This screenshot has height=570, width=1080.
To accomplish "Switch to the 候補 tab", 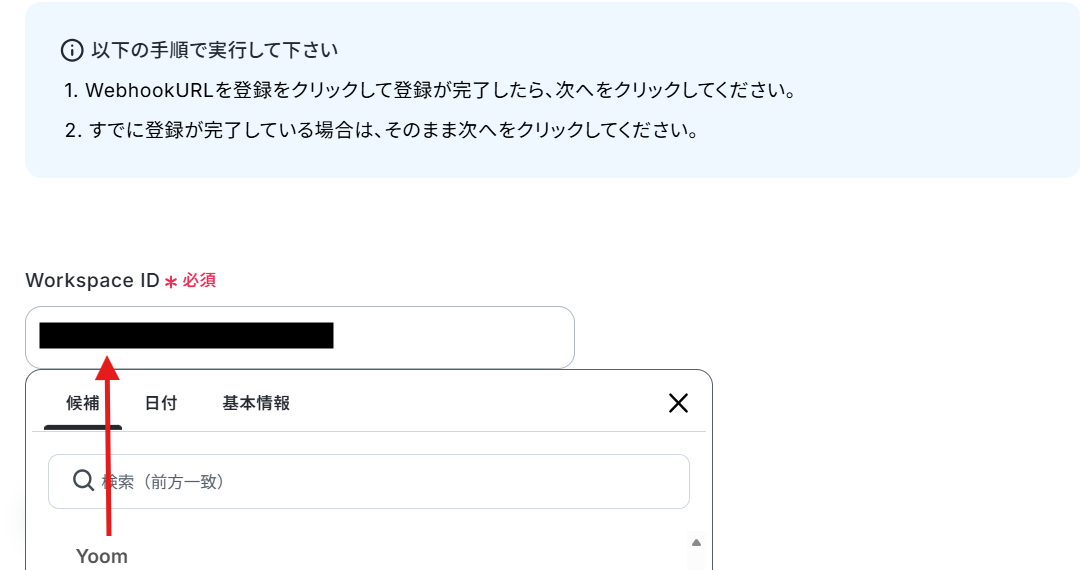I will (83, 403).
